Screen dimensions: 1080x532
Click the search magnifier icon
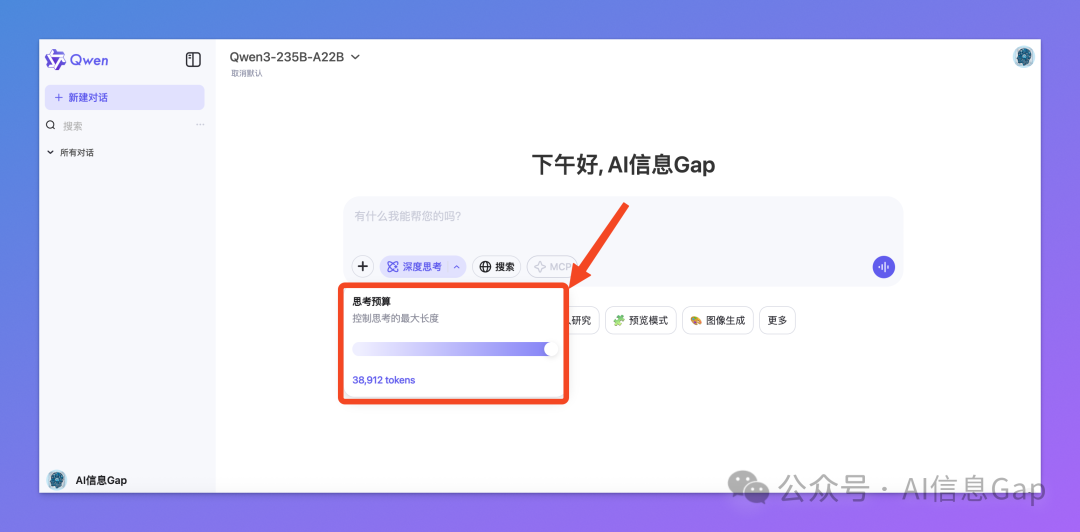[50, 125]
